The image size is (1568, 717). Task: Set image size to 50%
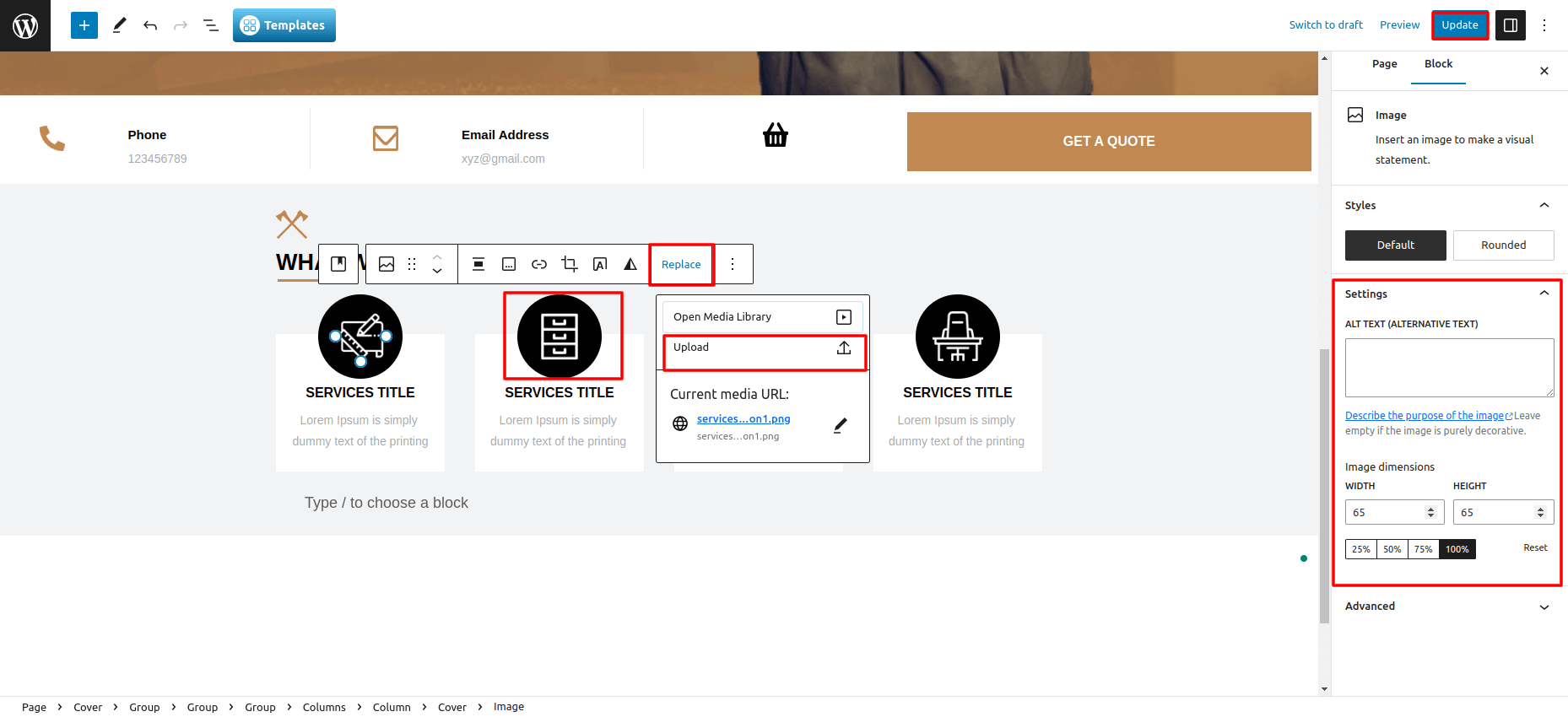(1392, 549)
